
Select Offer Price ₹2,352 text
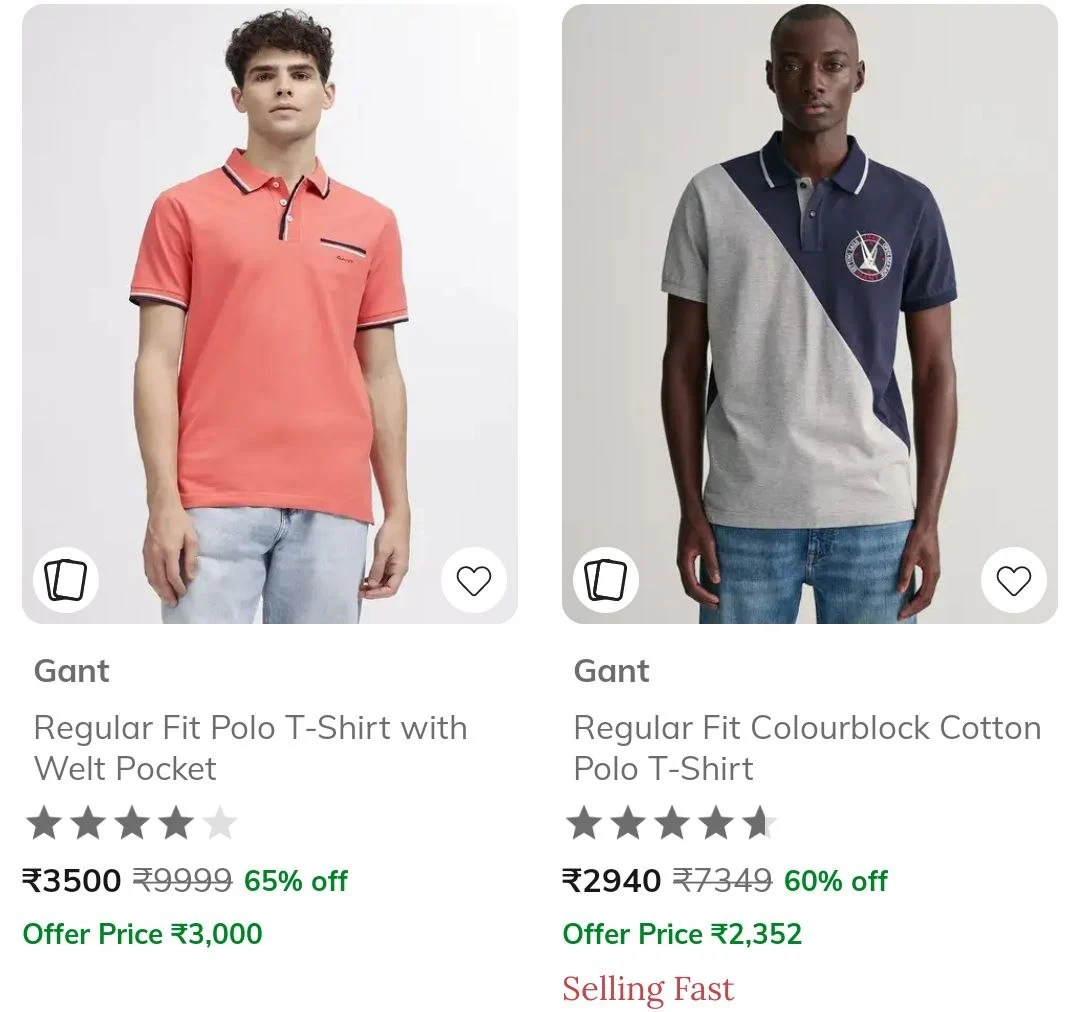pos(682,934)
